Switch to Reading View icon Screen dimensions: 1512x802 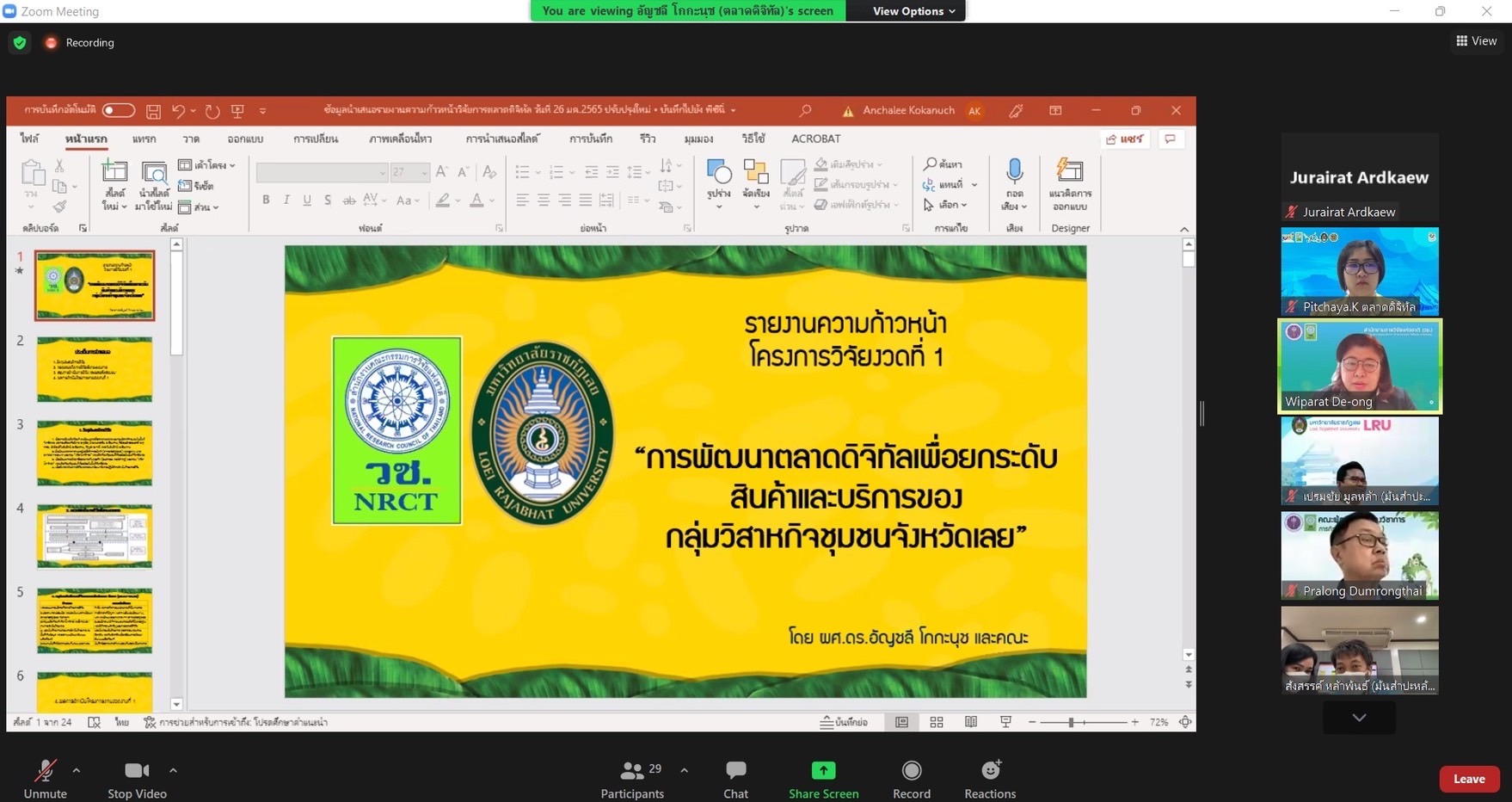coord(971,722)
